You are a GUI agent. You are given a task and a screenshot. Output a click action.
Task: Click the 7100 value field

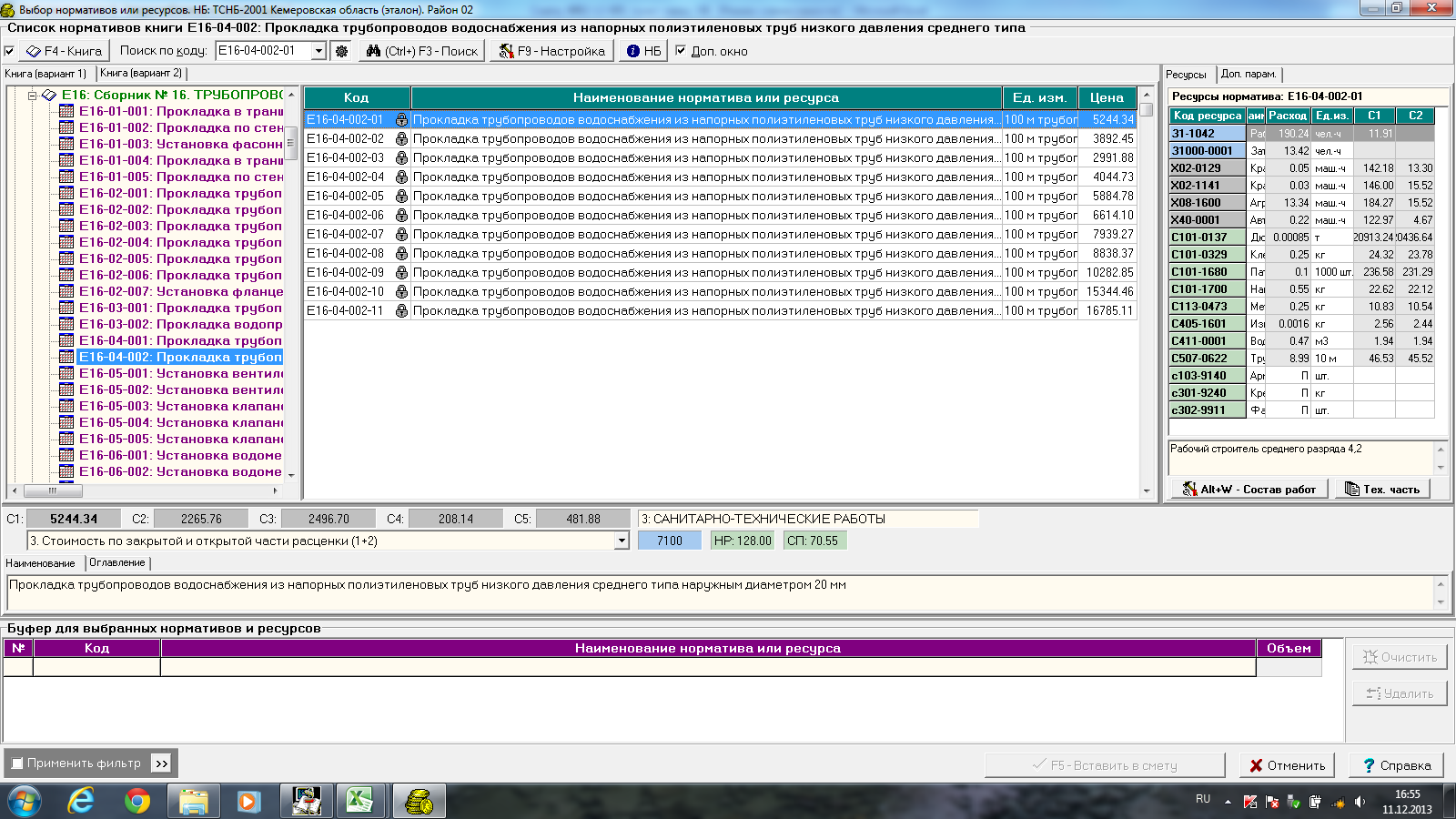670,541
